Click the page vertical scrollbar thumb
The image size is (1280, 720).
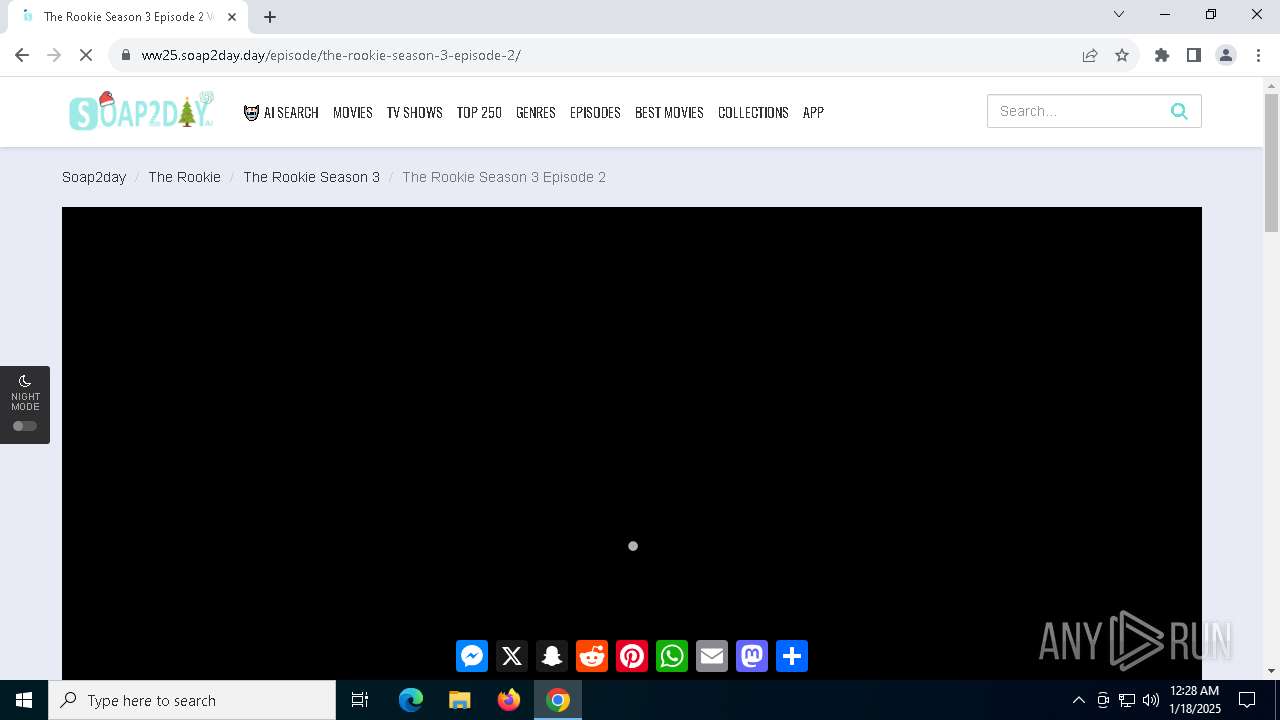click(x=1271, y=163)
